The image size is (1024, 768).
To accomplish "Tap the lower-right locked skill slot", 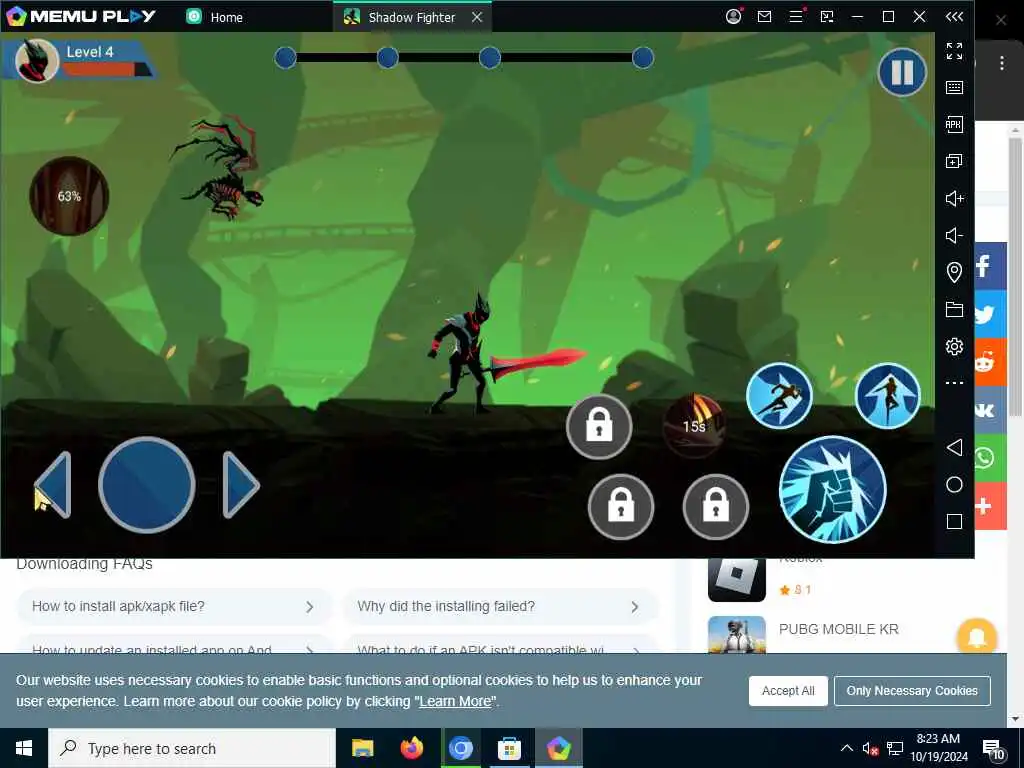I will tap(716, 507).
